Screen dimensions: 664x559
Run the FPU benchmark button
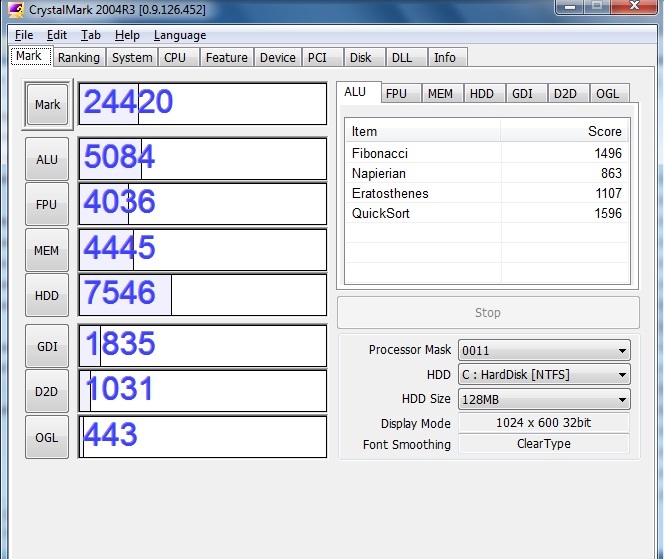tap(47, 205)
